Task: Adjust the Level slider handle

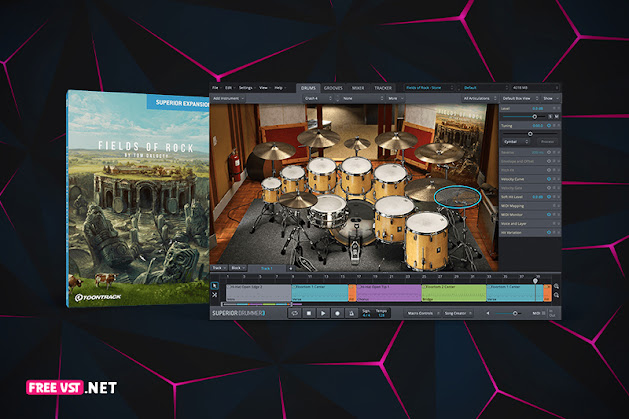Action: (534, 116)
